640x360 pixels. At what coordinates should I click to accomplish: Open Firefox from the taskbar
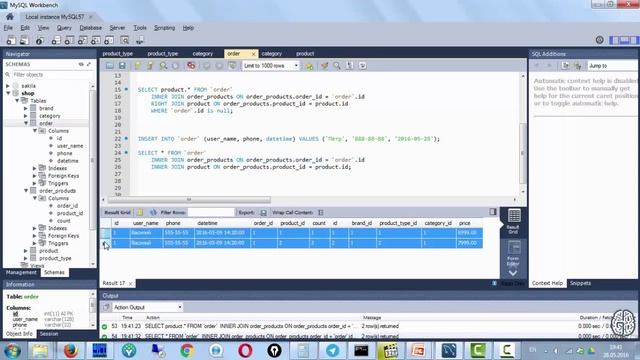coord(70,351)
